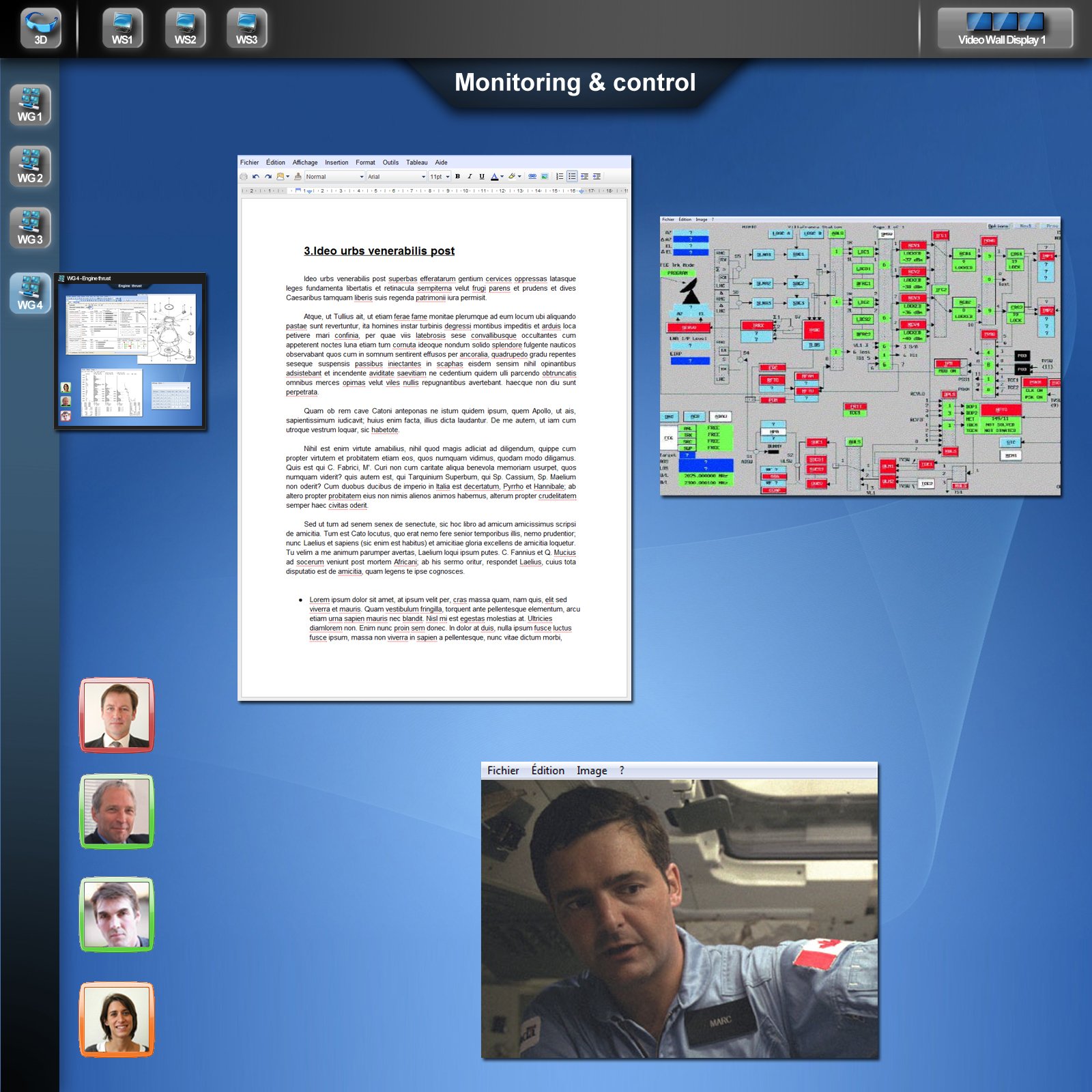Insert a hyperlink using the link icon
The height and width of the screenshot is (1092, 1092).
[532, 177]
